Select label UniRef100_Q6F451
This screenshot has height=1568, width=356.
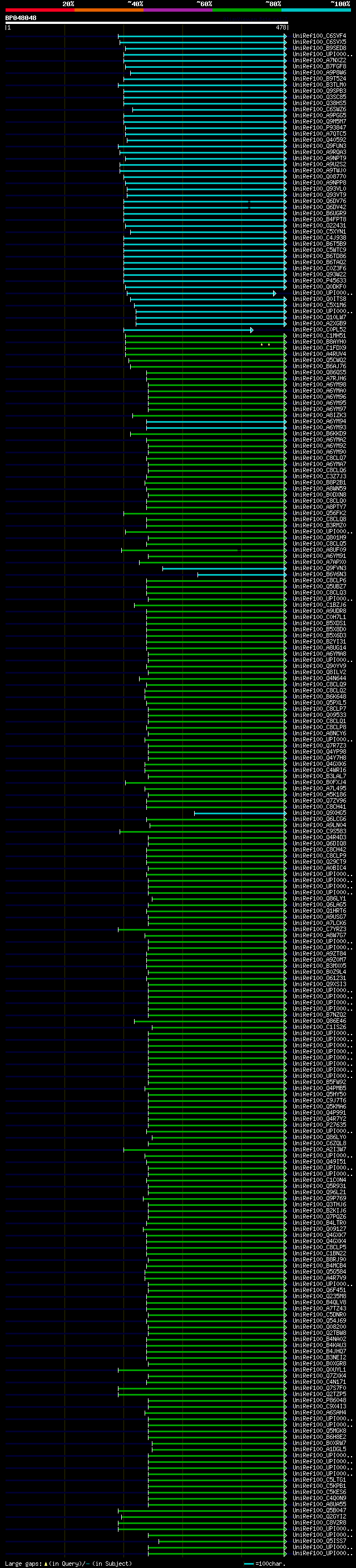click(319, 1290)
